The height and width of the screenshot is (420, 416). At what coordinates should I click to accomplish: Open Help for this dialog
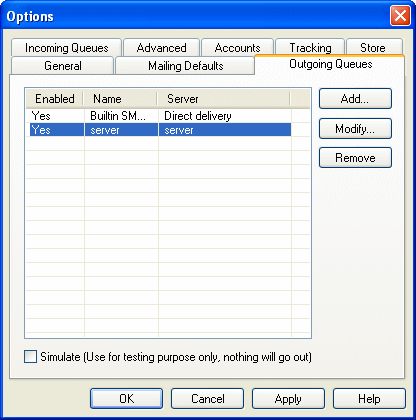tap(369, 398)
